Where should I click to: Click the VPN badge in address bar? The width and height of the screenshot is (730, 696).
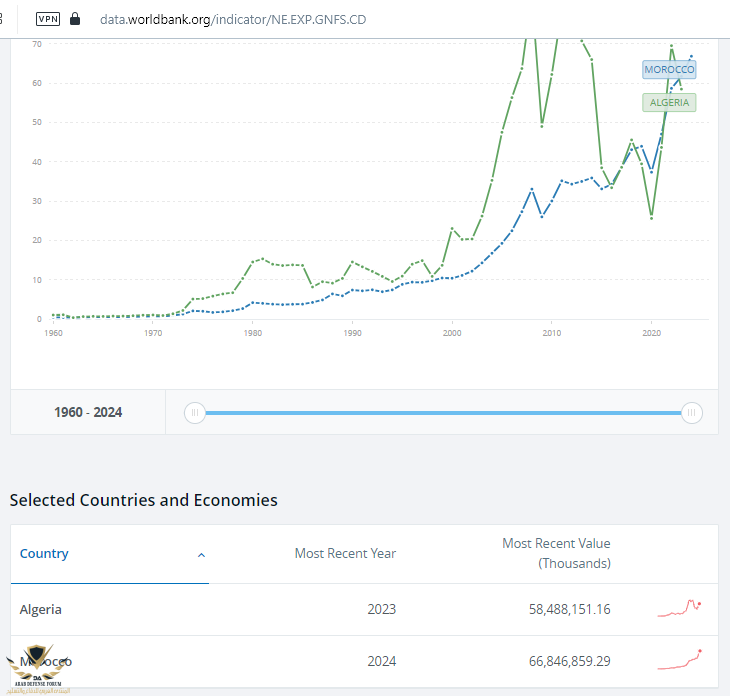(x=47, y=18)
